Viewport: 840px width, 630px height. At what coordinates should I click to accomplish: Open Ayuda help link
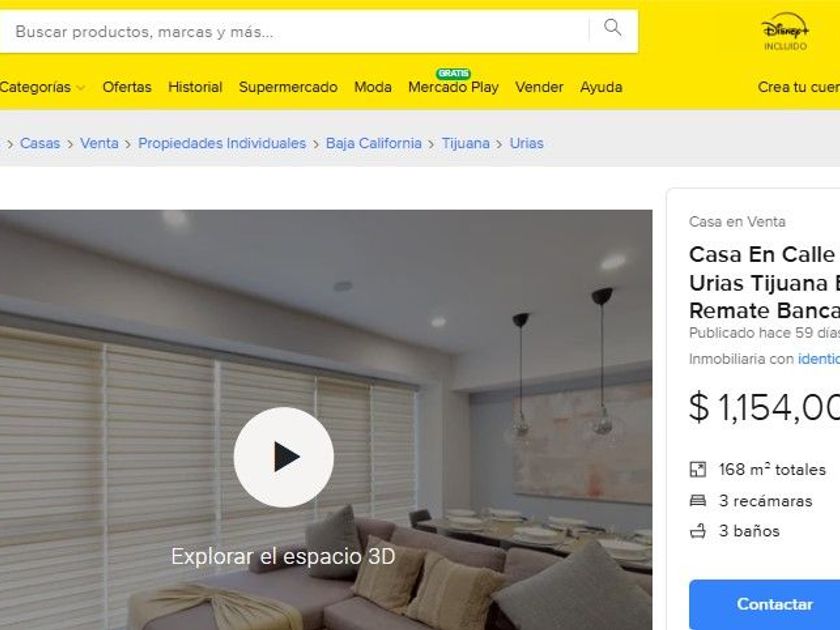[601, 87]
